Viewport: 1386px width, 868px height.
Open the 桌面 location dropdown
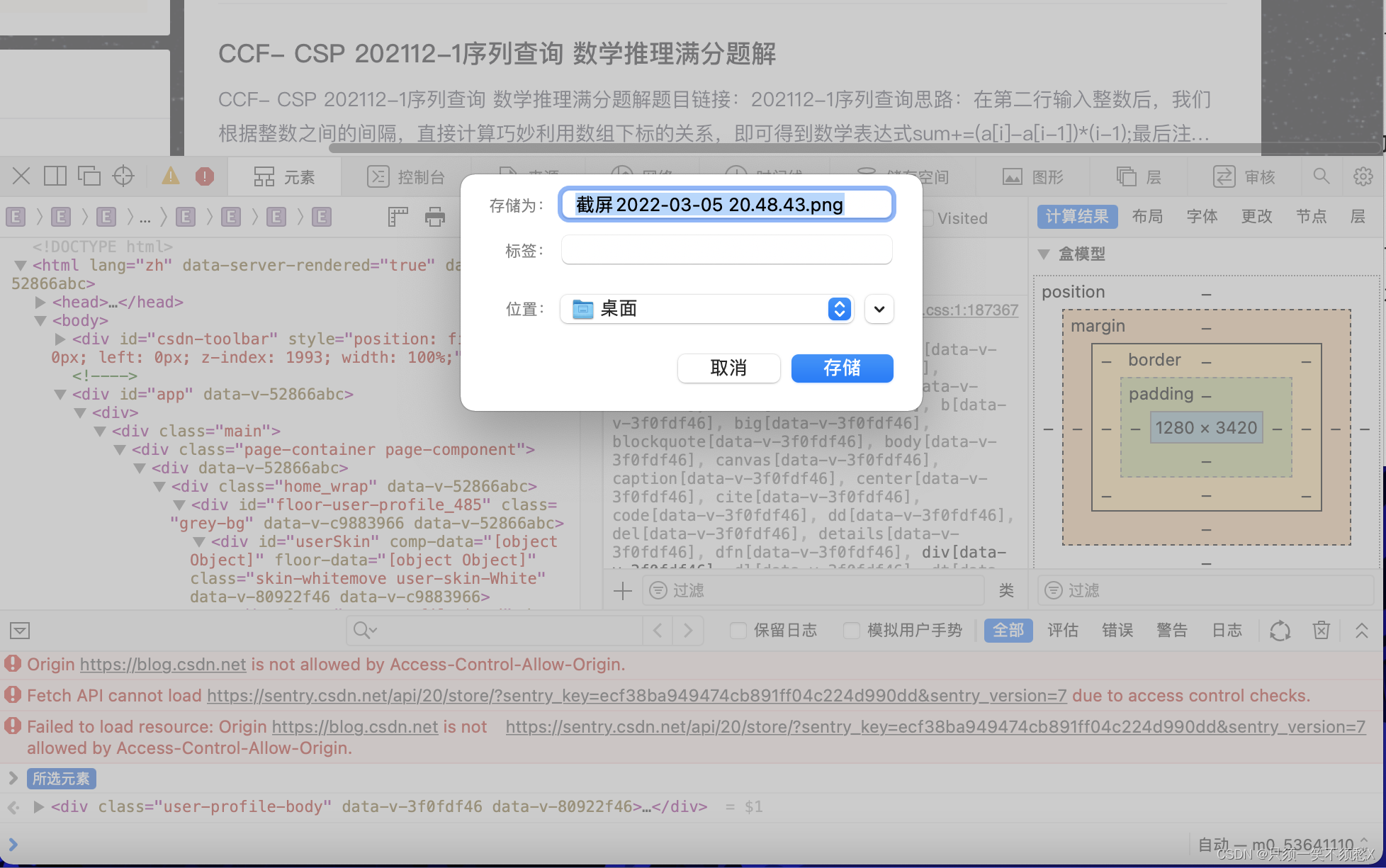(x=706, y=309)
